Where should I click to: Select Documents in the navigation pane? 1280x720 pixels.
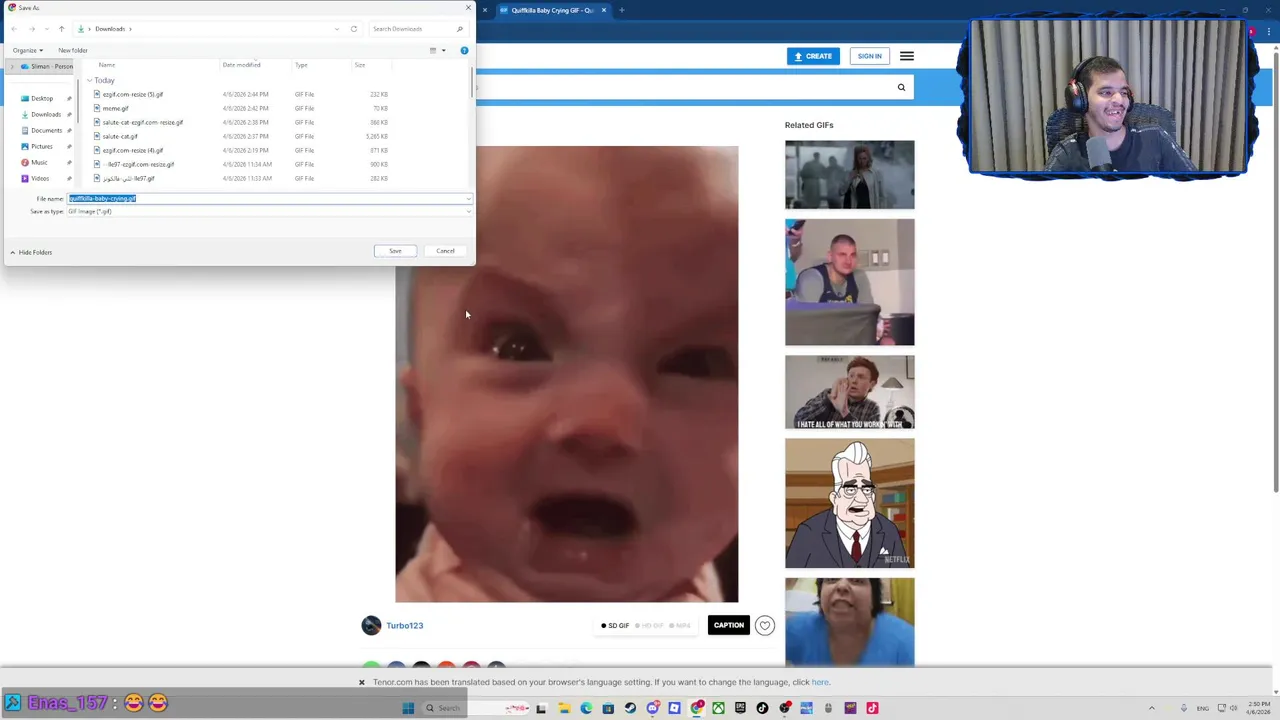pyautogui.click(x=46, y=130)
